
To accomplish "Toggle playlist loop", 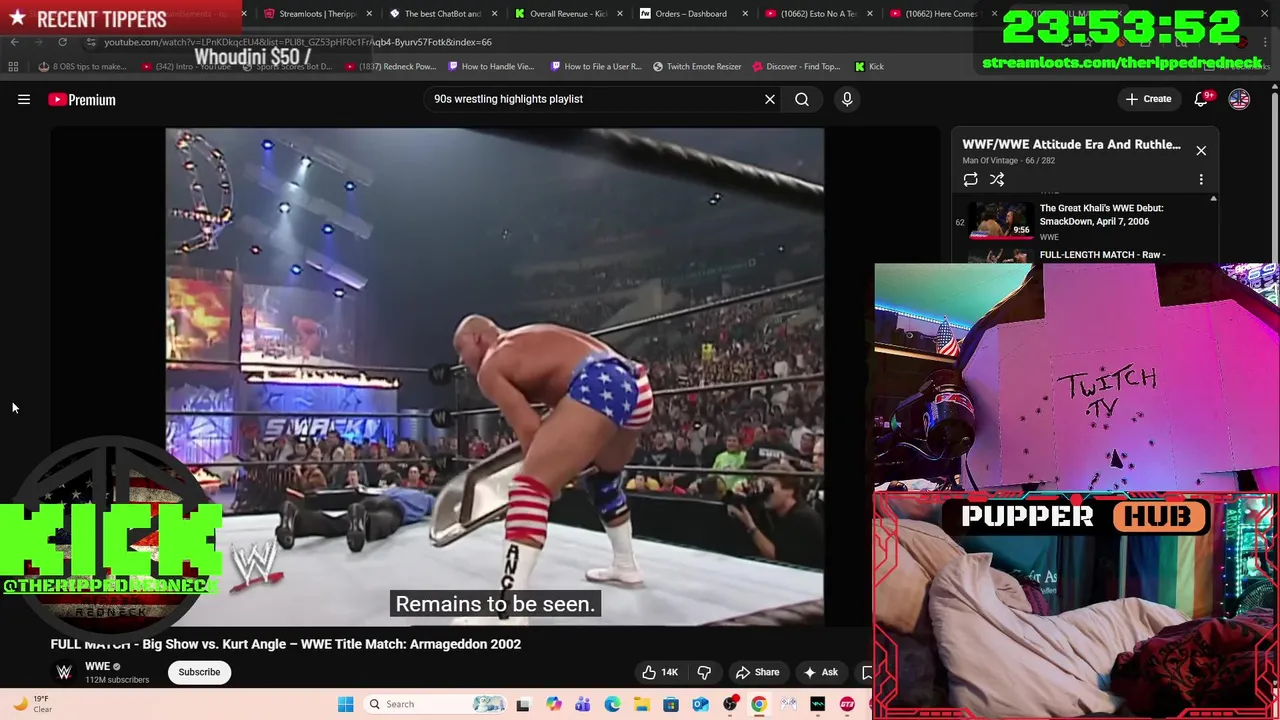I will [970, 180].
